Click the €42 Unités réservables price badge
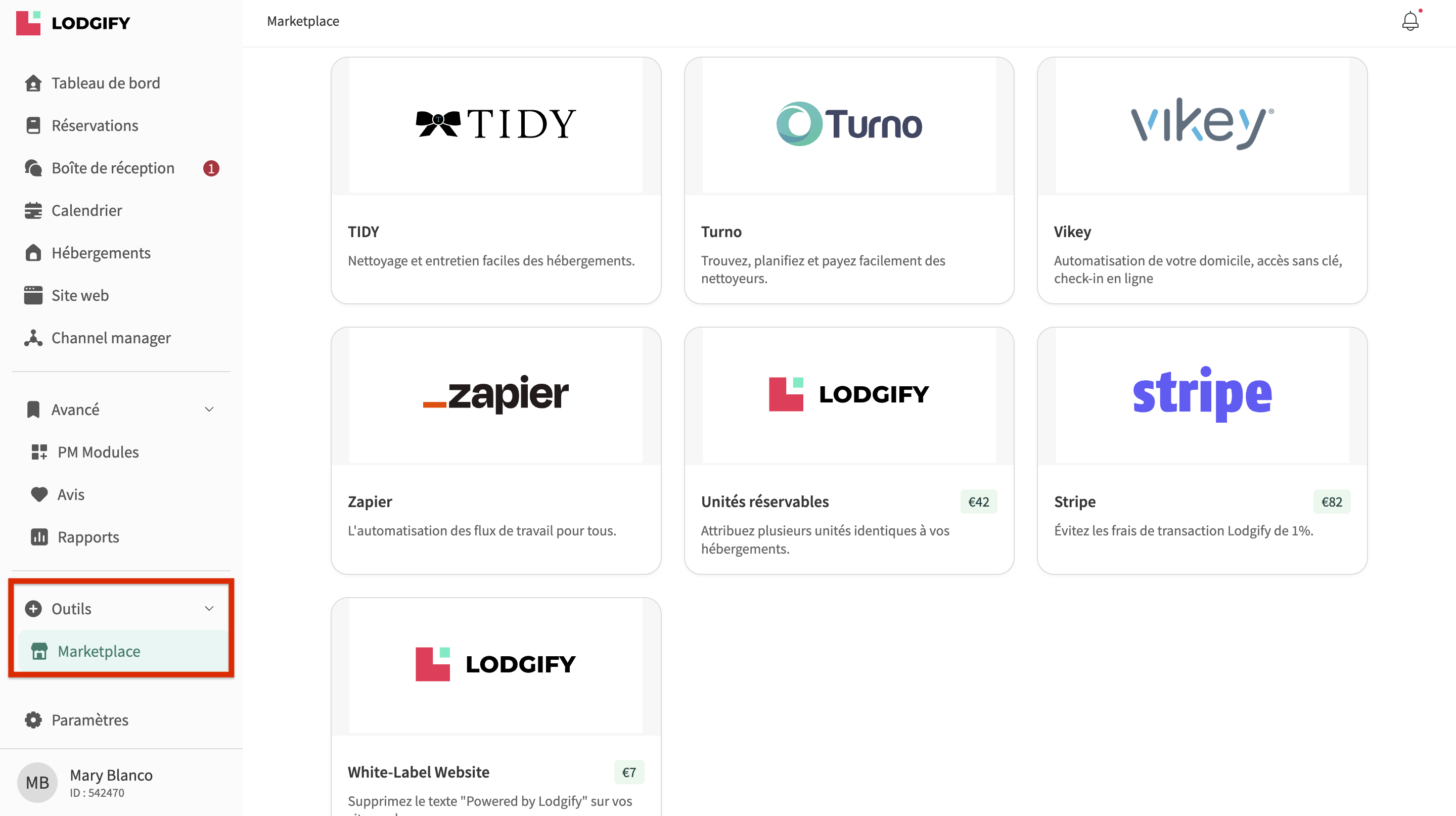This screenshot has height=816, width=1456. pos(978,502)
